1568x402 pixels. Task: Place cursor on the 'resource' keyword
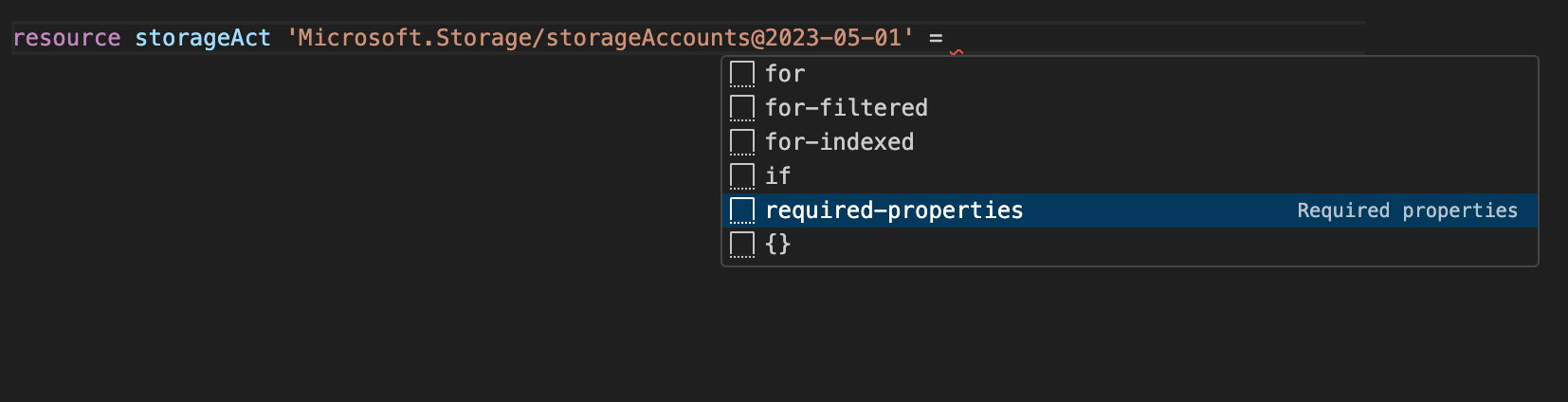(x=66, y=38)
